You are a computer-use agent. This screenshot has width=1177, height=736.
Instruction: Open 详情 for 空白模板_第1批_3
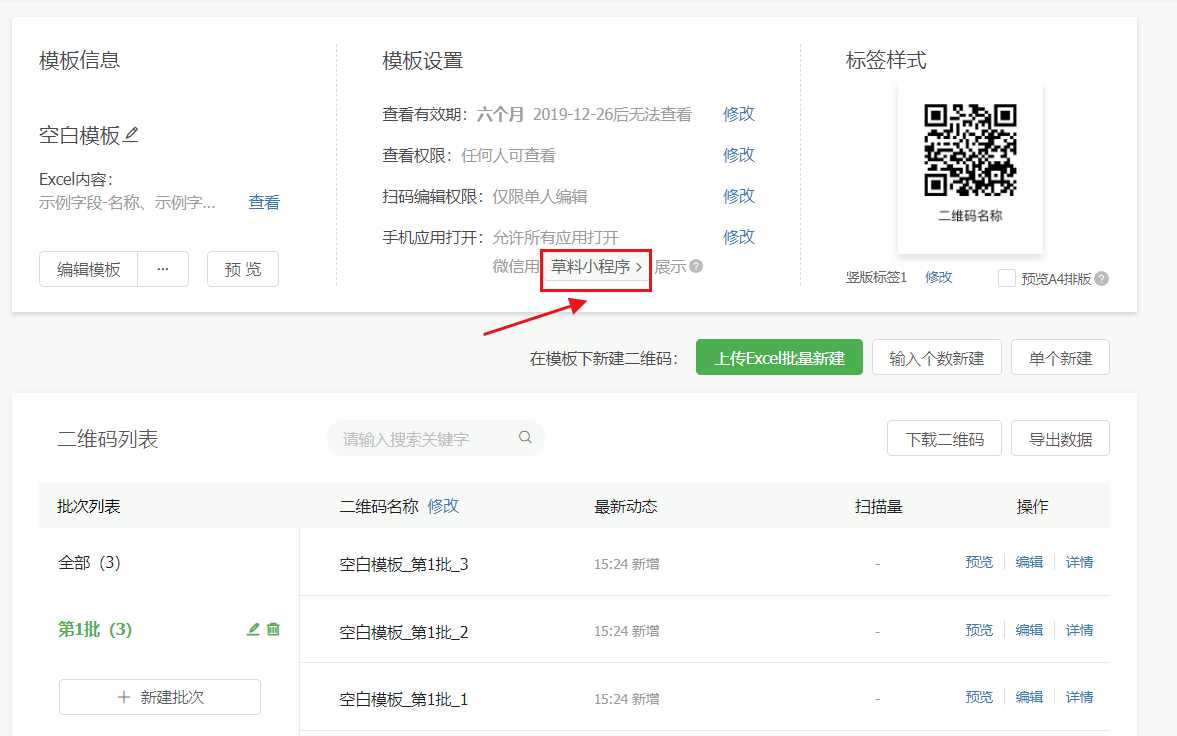[1079, 562]
